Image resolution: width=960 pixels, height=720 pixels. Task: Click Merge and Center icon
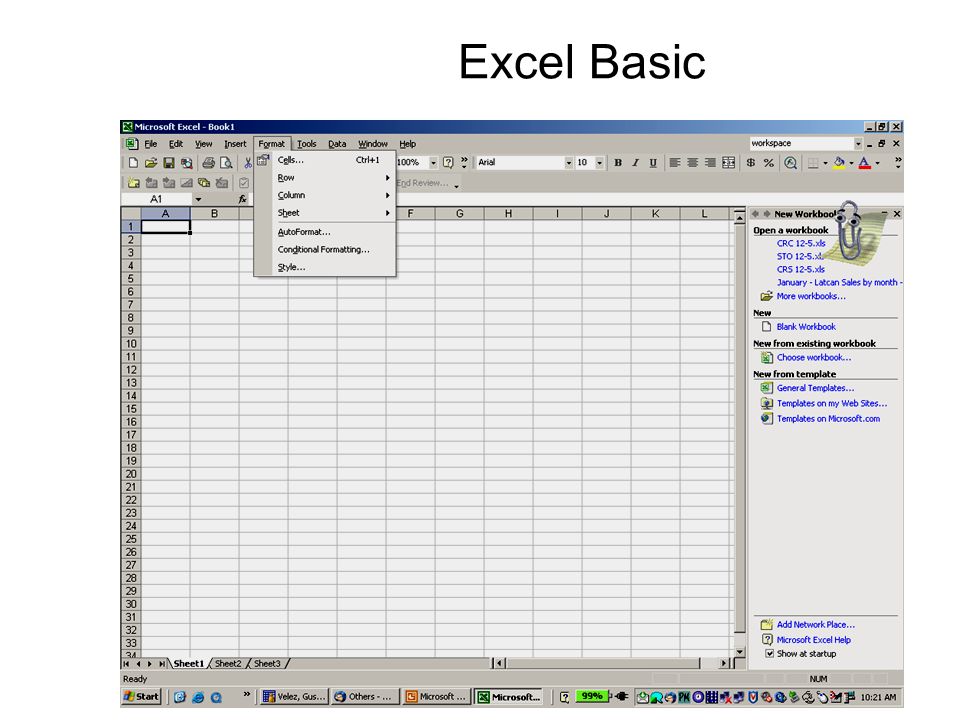729,163
